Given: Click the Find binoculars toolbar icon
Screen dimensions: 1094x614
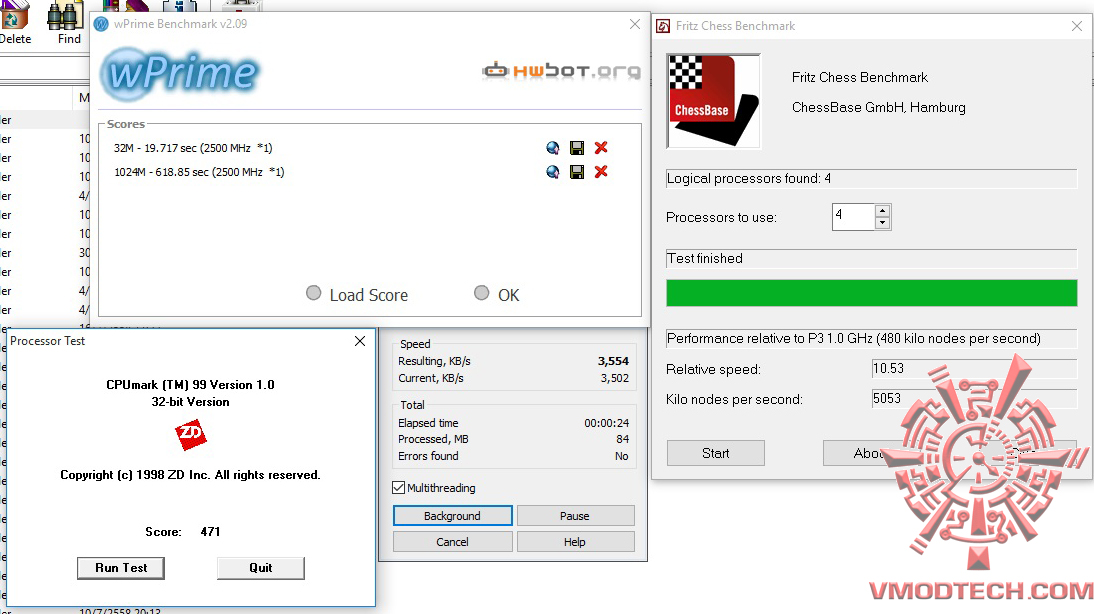Looking at the screenshot, I should pos(66,17).
